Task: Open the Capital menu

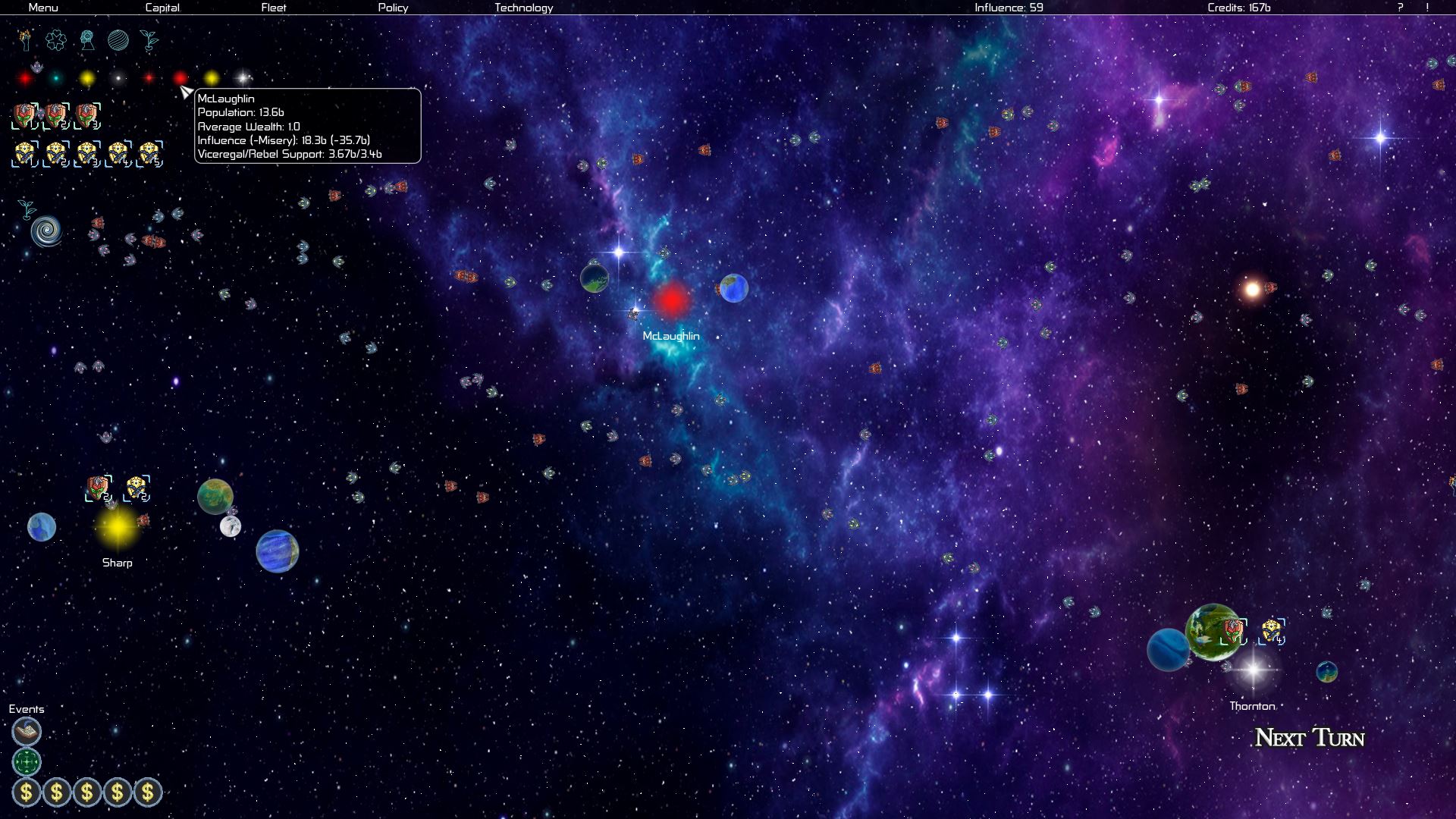Action: (162, 8)
